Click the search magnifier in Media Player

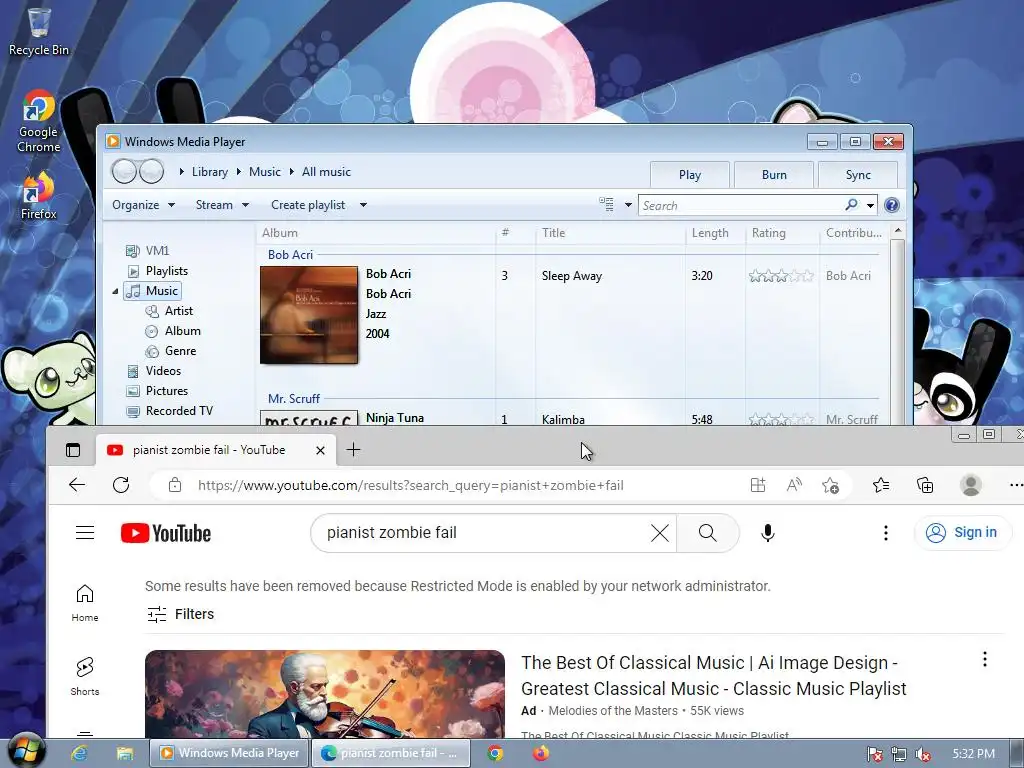pos(851,205)
